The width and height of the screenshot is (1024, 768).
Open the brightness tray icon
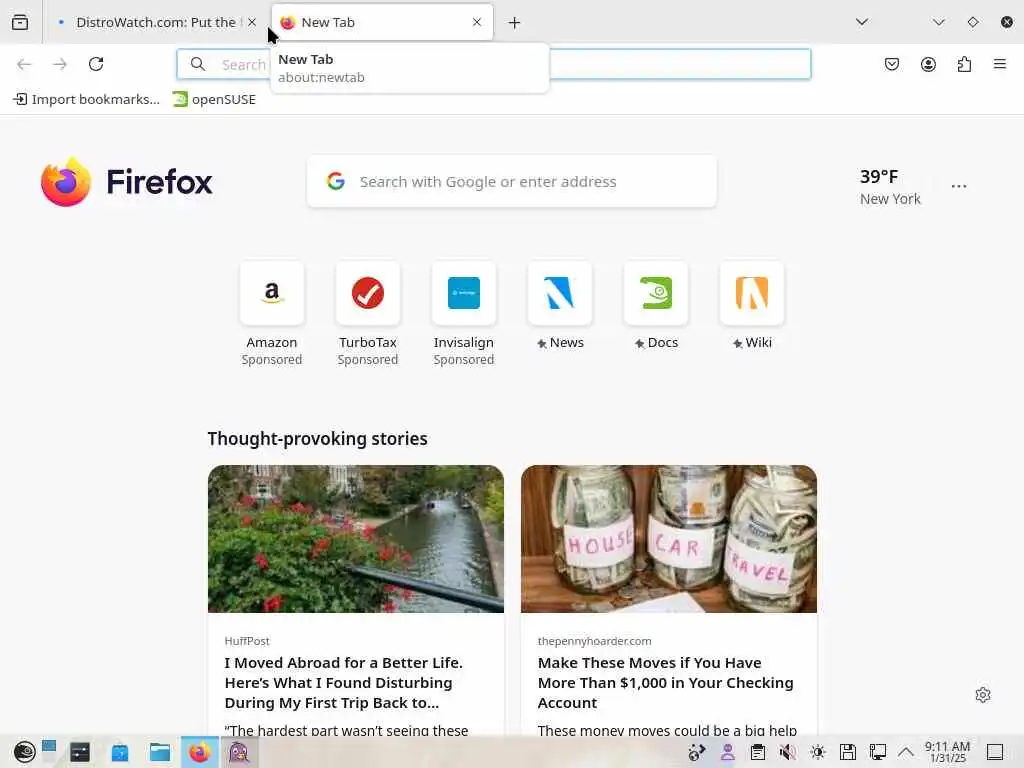(x=818, y=752)
